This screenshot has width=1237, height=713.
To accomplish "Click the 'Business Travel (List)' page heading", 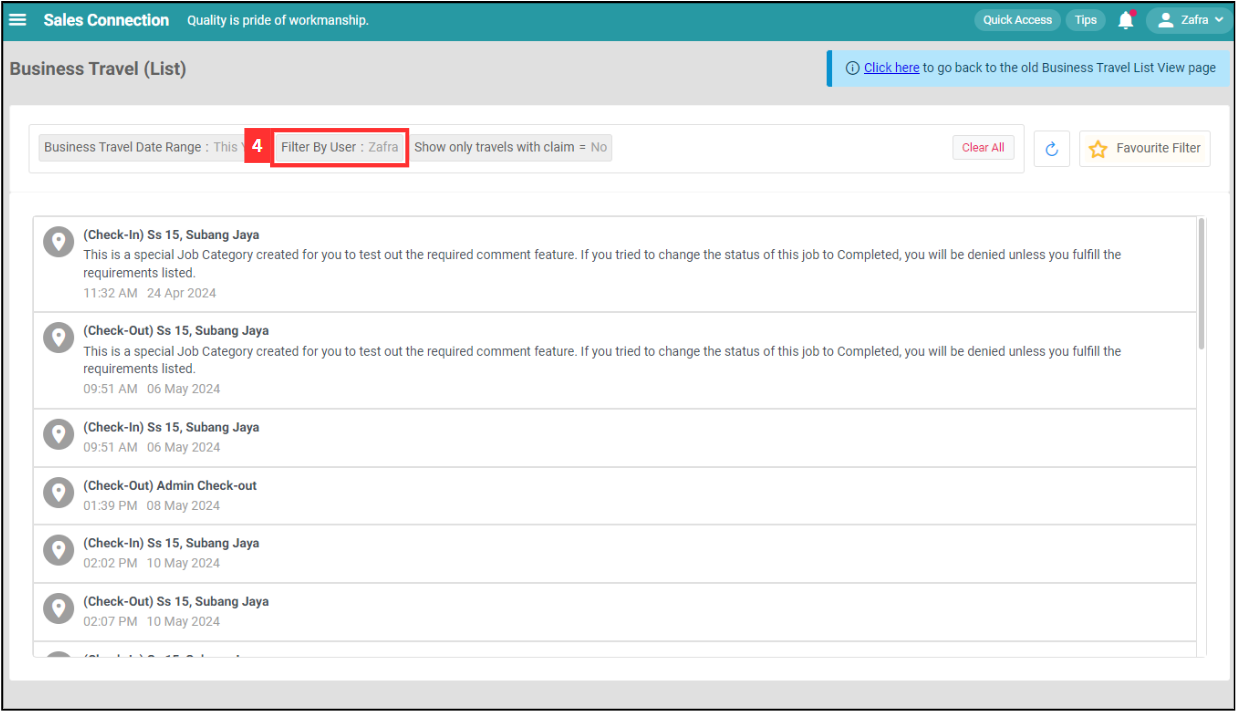I will coord(98,69).
